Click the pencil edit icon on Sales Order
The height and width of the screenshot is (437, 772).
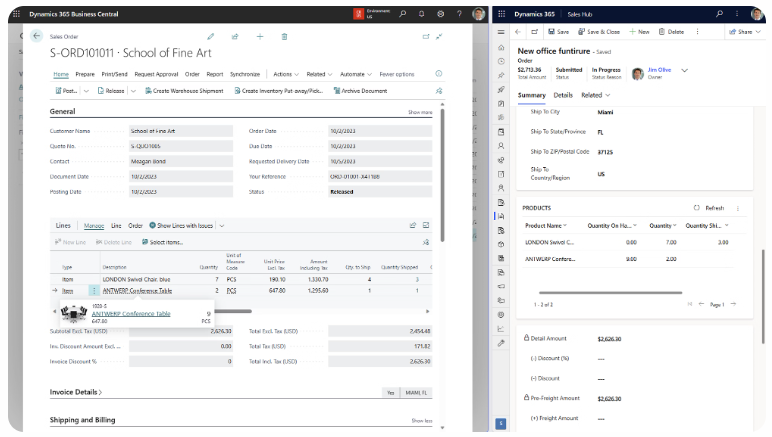[x=211, y=36]
